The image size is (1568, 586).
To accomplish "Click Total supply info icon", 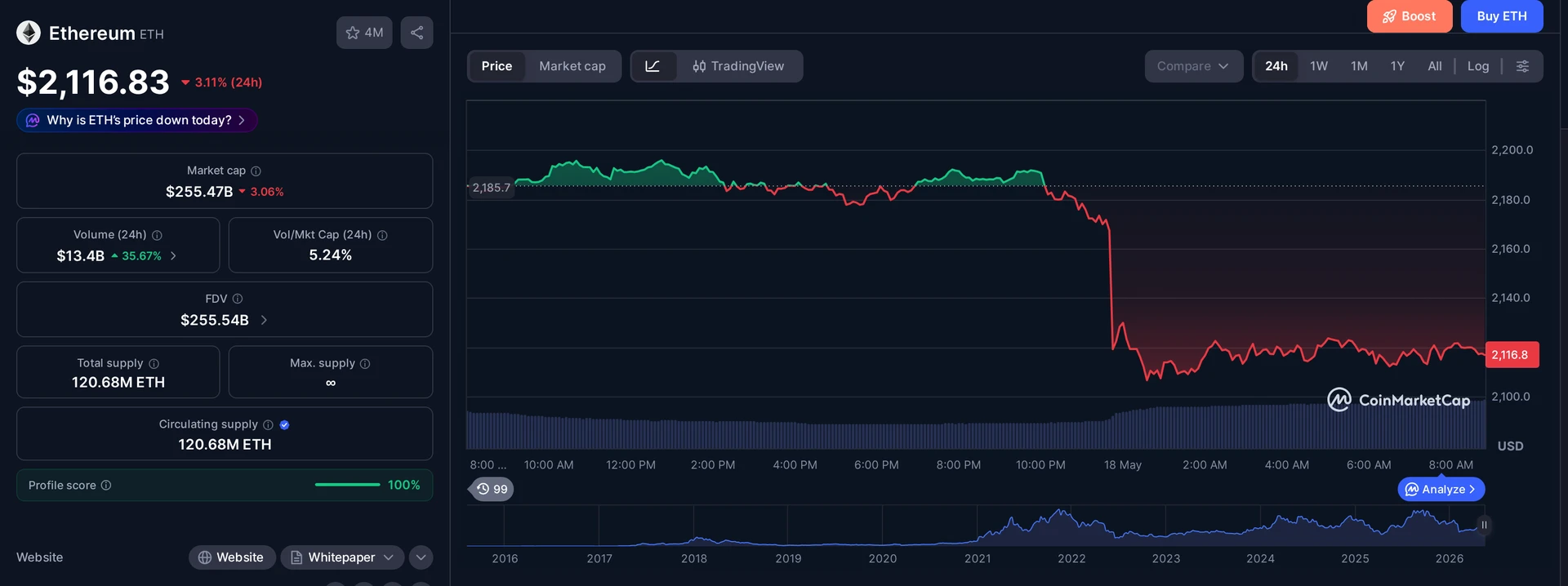I will coord(154,363).
